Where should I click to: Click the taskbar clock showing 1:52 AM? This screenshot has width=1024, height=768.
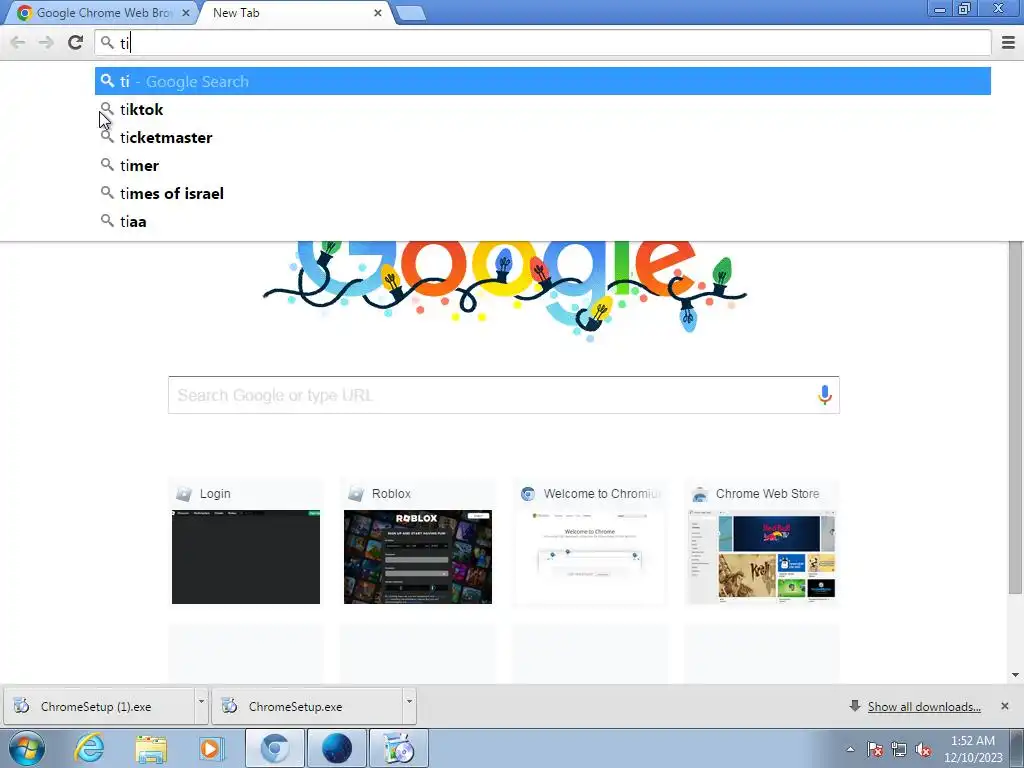972,749
